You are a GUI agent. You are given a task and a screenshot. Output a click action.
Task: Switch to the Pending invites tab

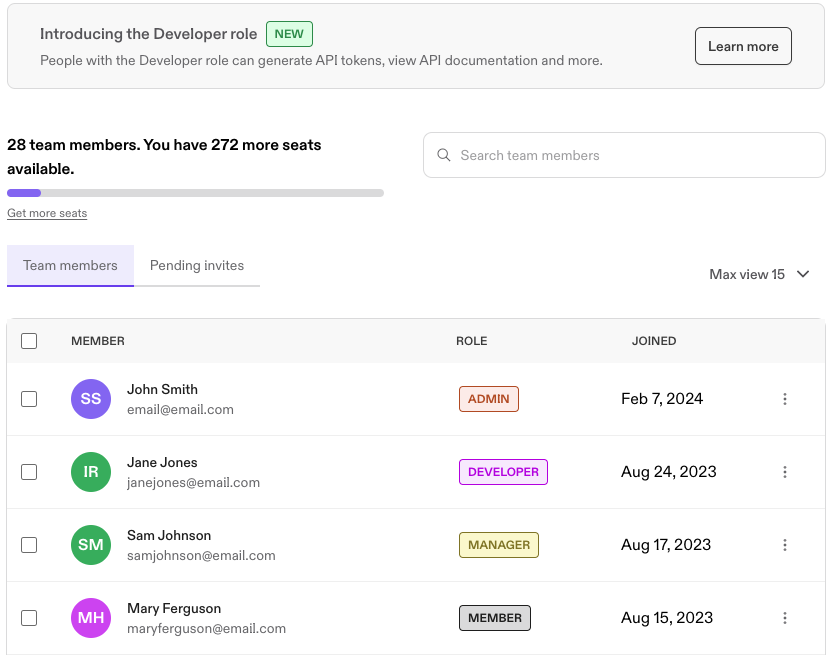point(197,266)
